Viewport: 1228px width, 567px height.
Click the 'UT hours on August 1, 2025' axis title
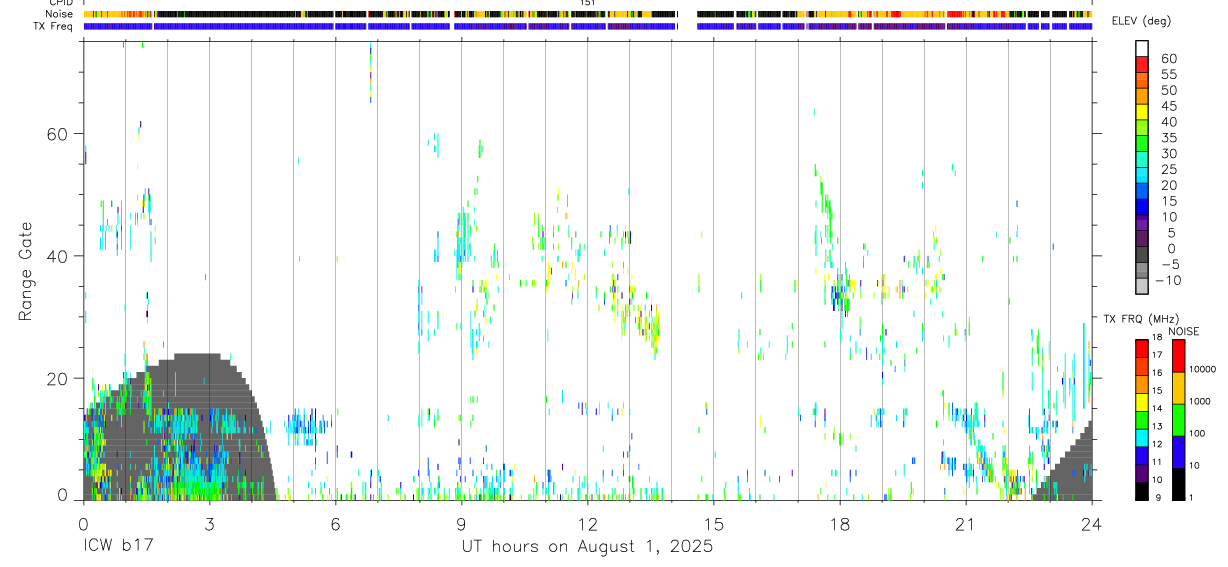pos(586,547)
